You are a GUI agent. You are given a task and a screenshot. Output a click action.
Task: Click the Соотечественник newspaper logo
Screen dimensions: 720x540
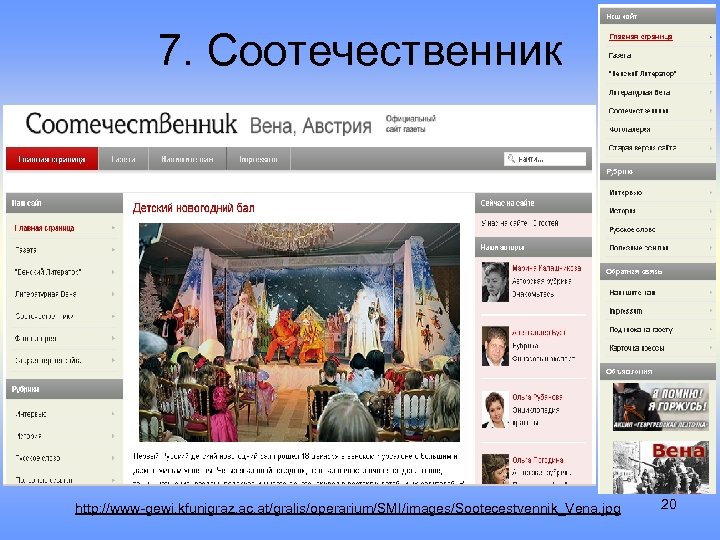[x=131, y=124]
